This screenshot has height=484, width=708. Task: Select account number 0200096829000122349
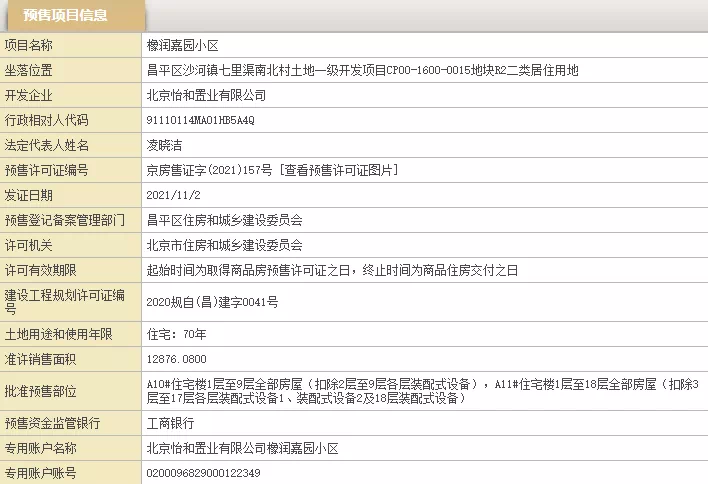204,473
